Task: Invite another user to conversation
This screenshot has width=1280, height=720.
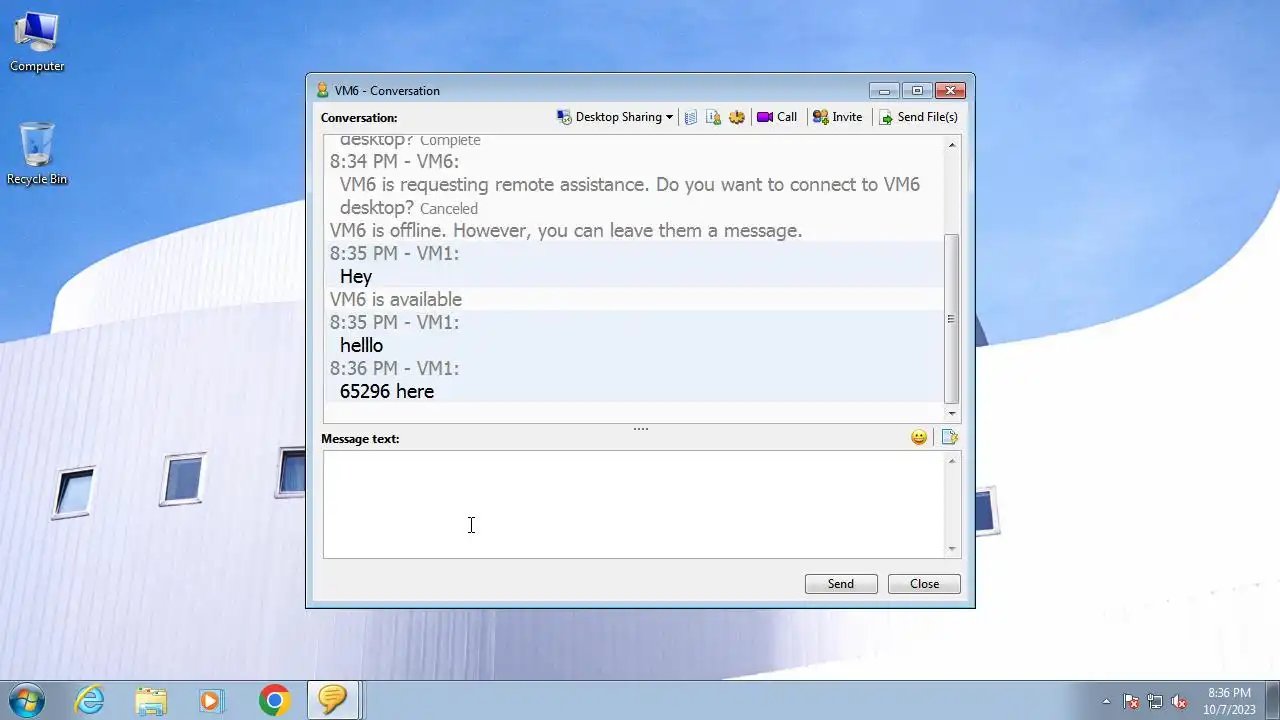Action: pos(838,117)
